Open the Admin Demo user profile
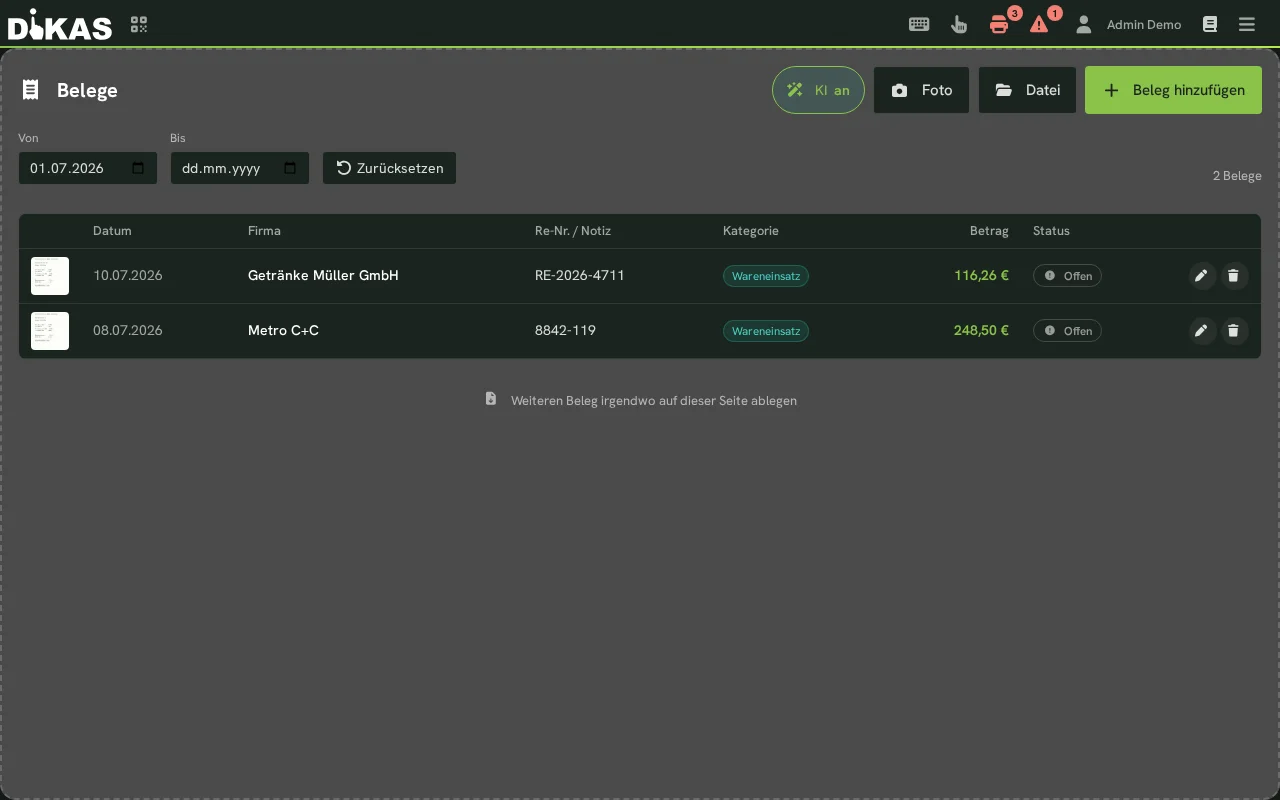The image size is (1280, 800). pyautogui.click(x=1128, y=24)
